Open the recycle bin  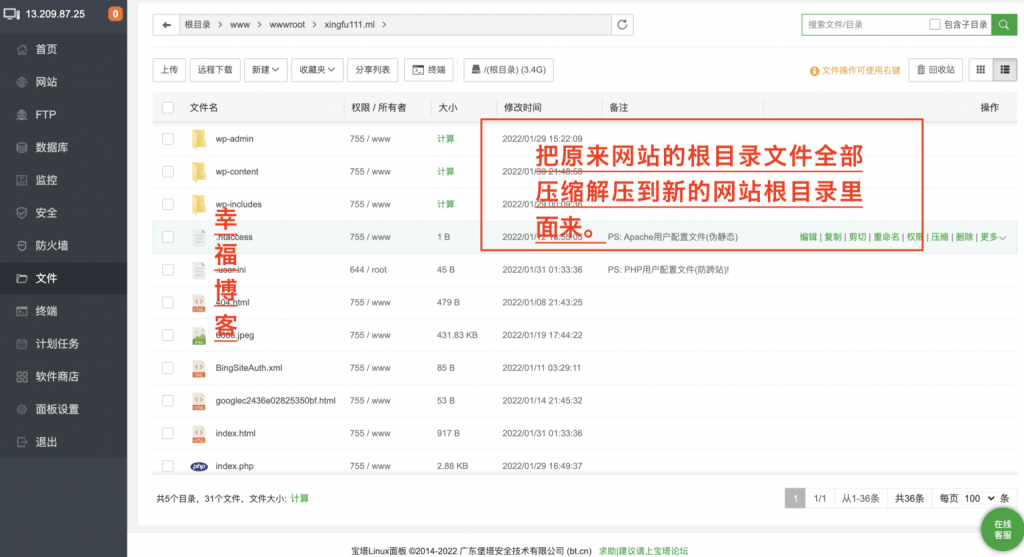936,70
